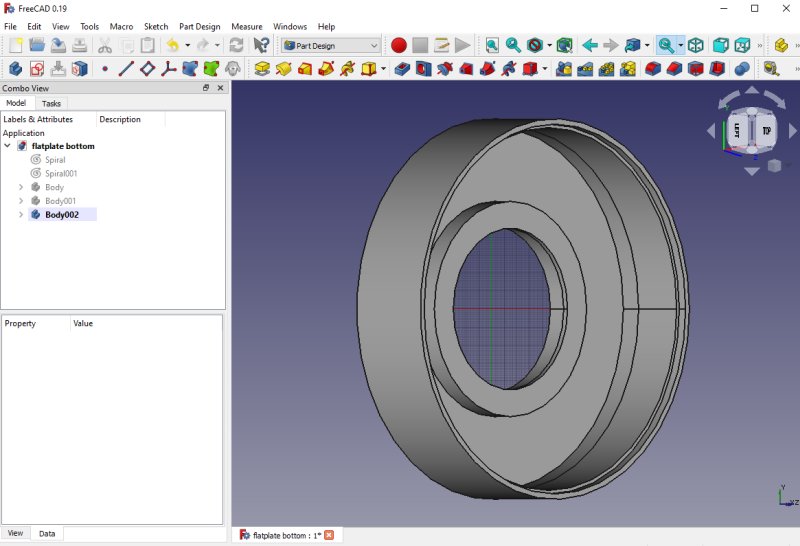Create a datum line

tap(126, 68)
